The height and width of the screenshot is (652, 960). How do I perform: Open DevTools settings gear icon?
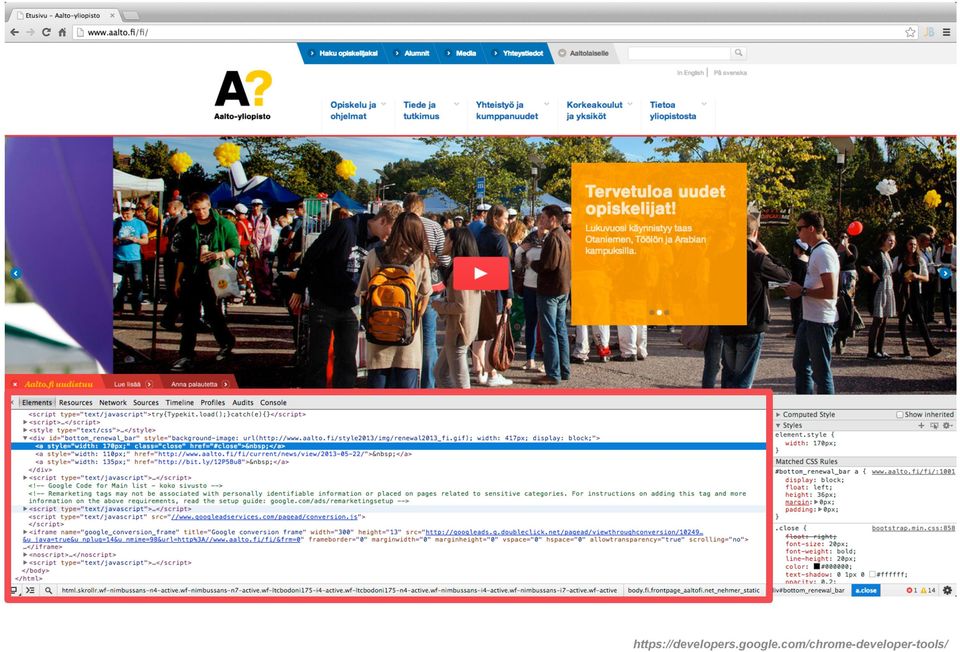point(947,590)
